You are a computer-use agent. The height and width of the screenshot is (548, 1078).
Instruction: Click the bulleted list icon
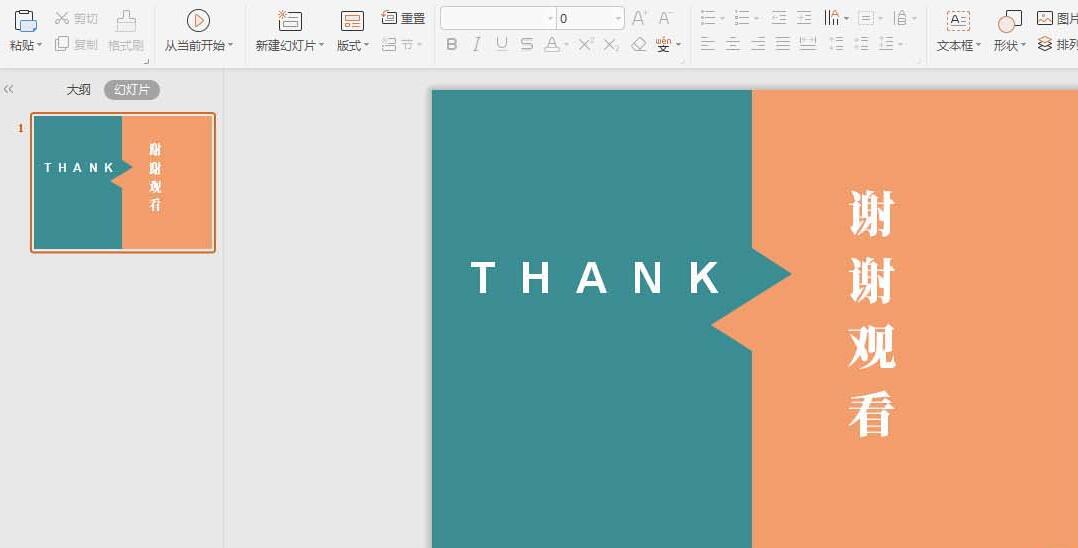point(708,18)
